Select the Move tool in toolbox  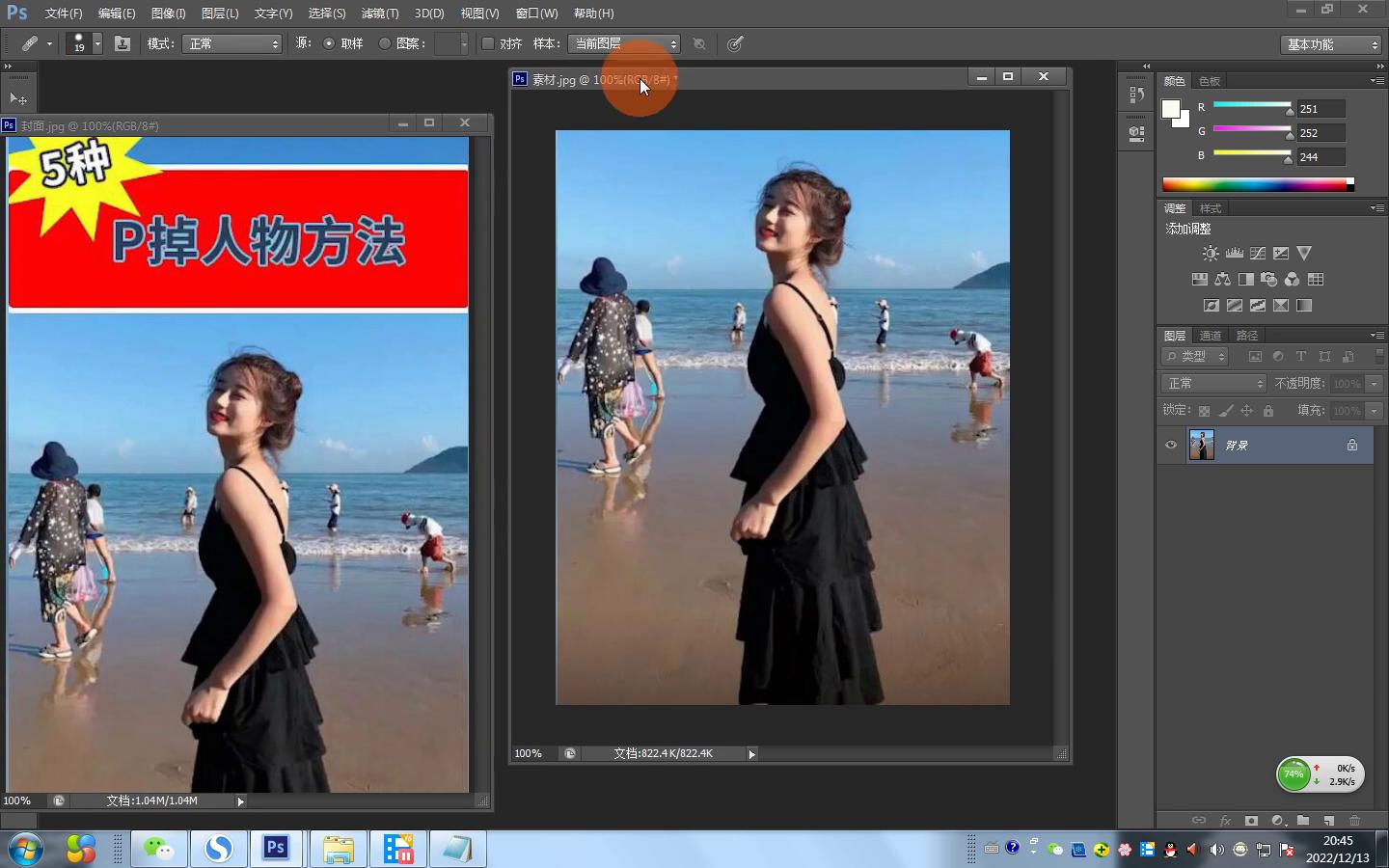point(18,98)
